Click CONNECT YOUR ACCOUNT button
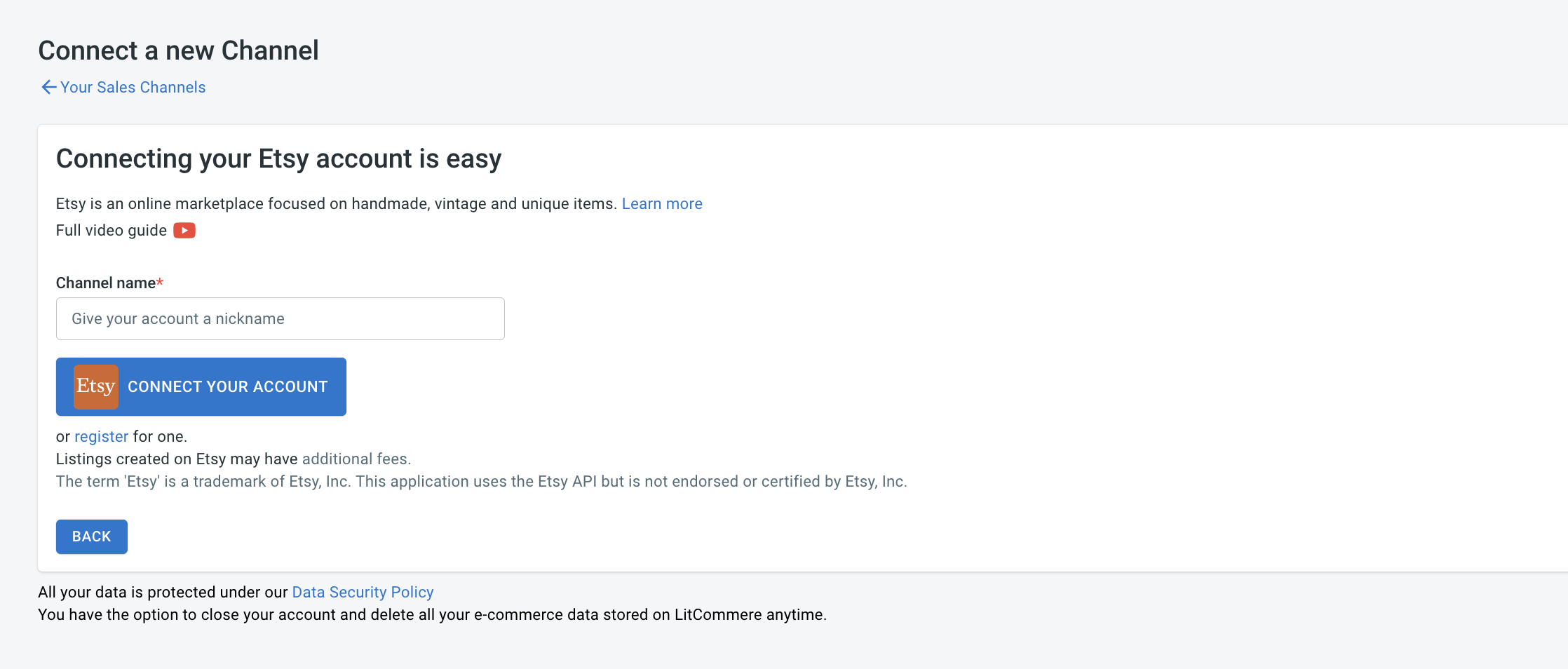This screenshot has width=1568, height=669. (201, 386)
